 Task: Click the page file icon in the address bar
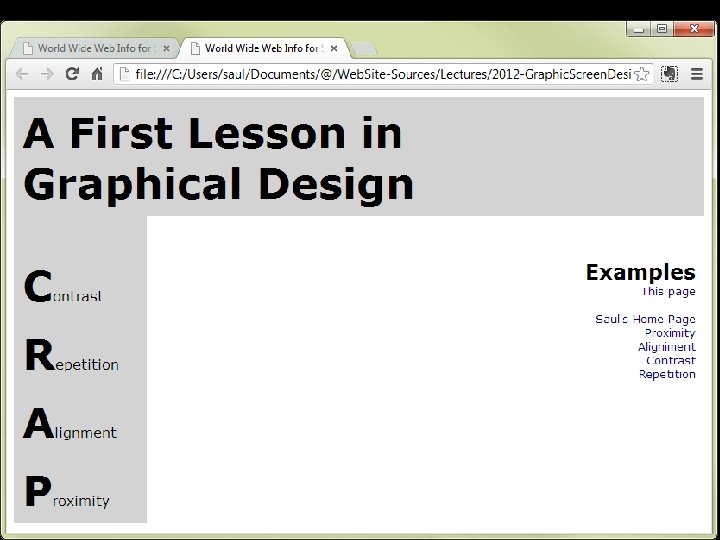[x=124, y=74]
